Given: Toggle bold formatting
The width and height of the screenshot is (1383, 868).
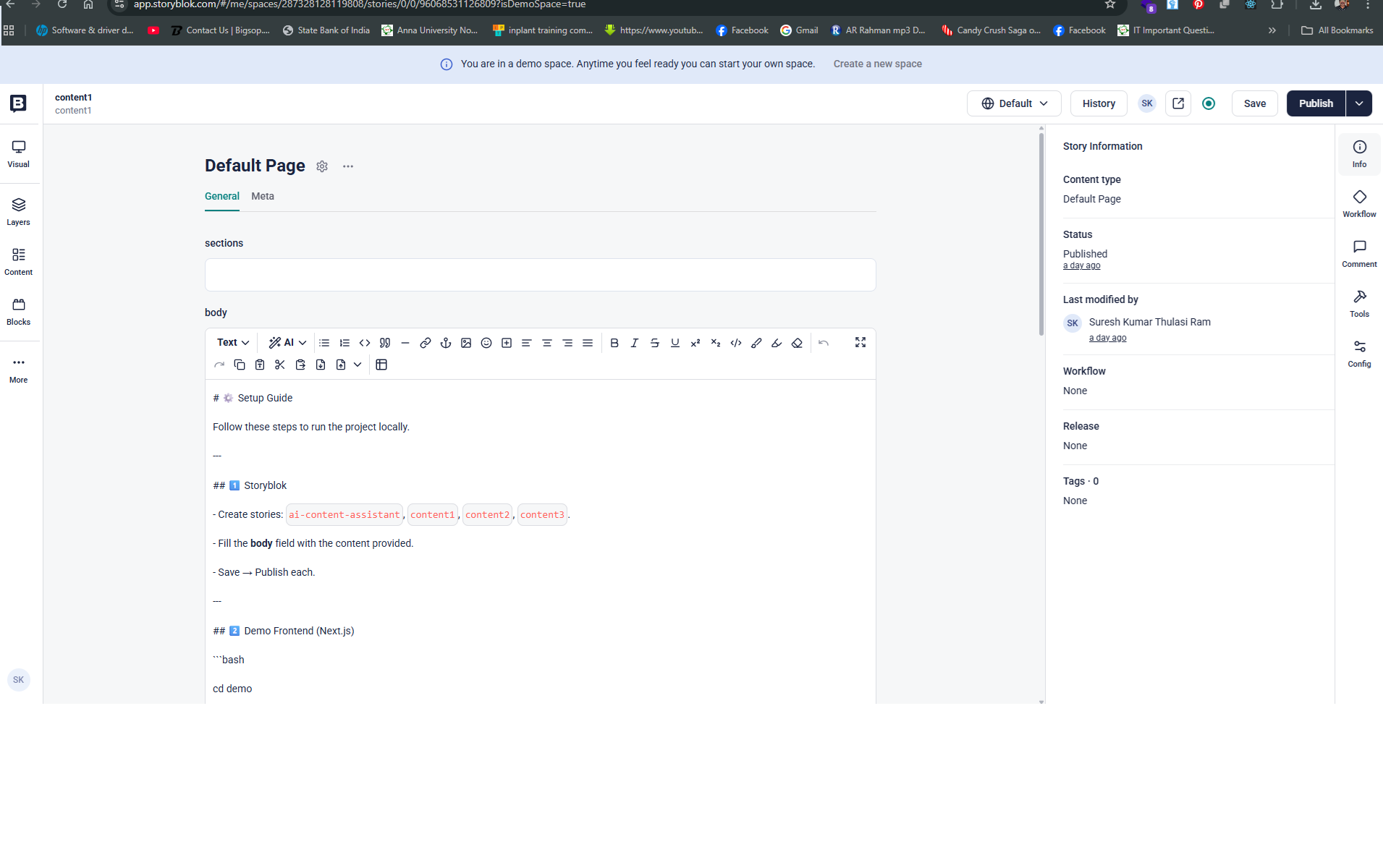Looking at the screenshot, I should (614, 343).
